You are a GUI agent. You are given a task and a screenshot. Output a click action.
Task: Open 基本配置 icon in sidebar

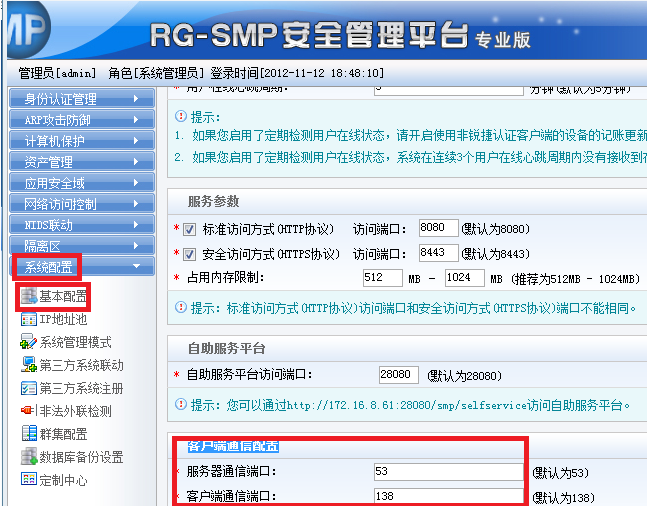(x=29, y=296)
